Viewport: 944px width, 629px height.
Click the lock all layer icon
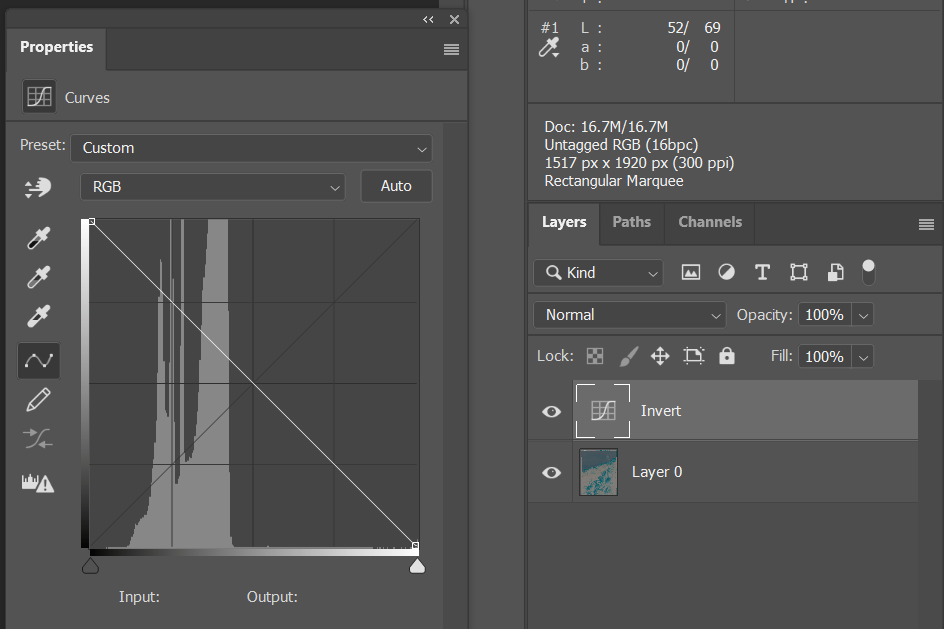(727, 356)
